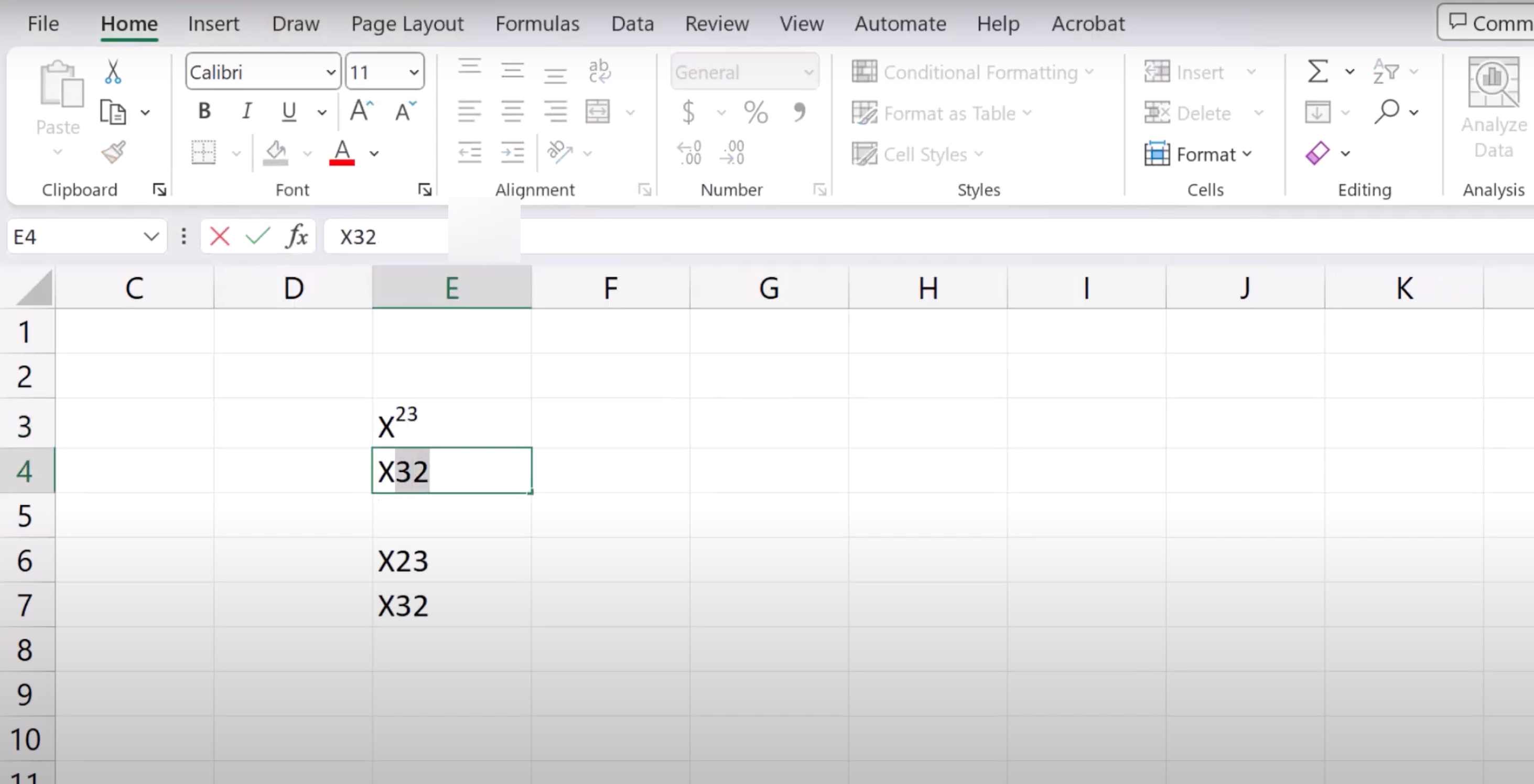Cancel the cell entry with the red X

220,237
